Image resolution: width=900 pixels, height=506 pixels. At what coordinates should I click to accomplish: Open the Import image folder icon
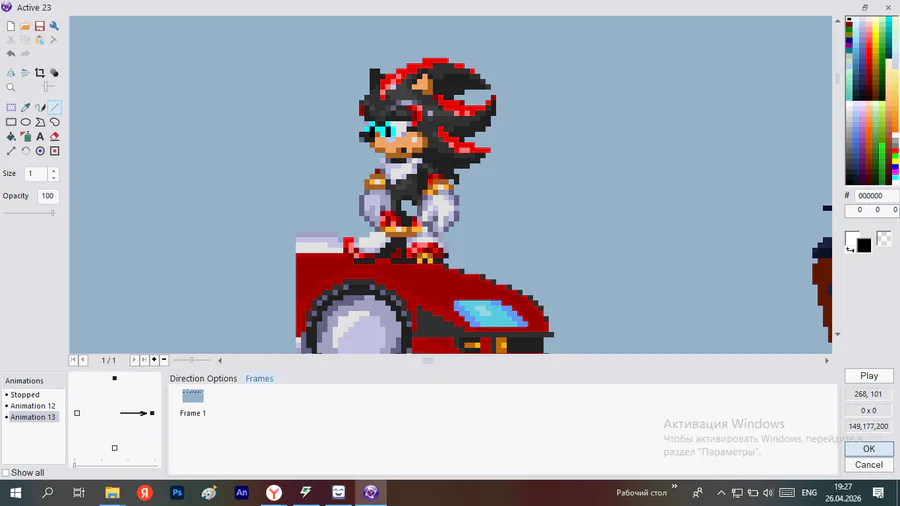25,26
